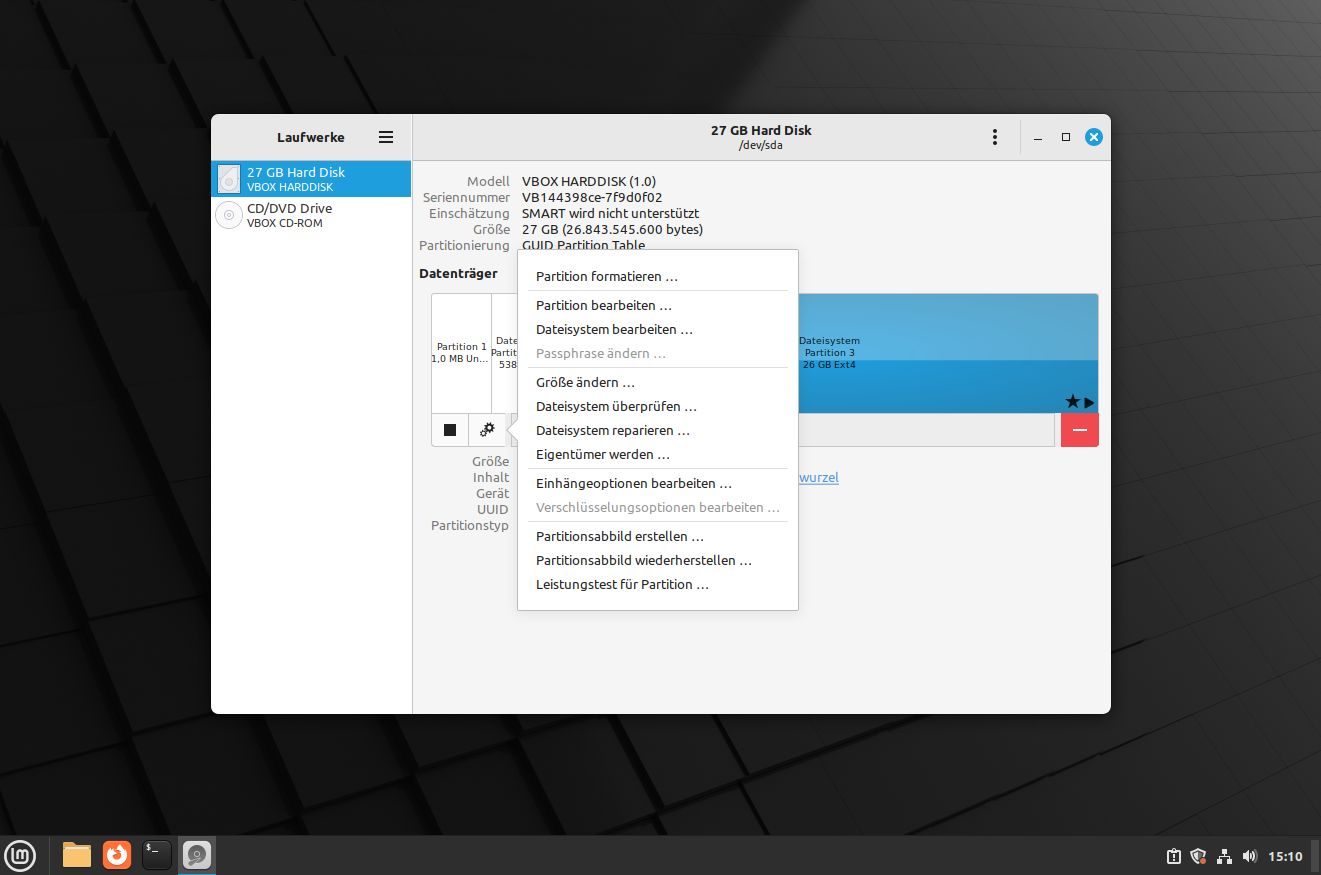Open the Linux Mint start menu
Viewport: 1321px width, 875px height.
coord(21,855)
